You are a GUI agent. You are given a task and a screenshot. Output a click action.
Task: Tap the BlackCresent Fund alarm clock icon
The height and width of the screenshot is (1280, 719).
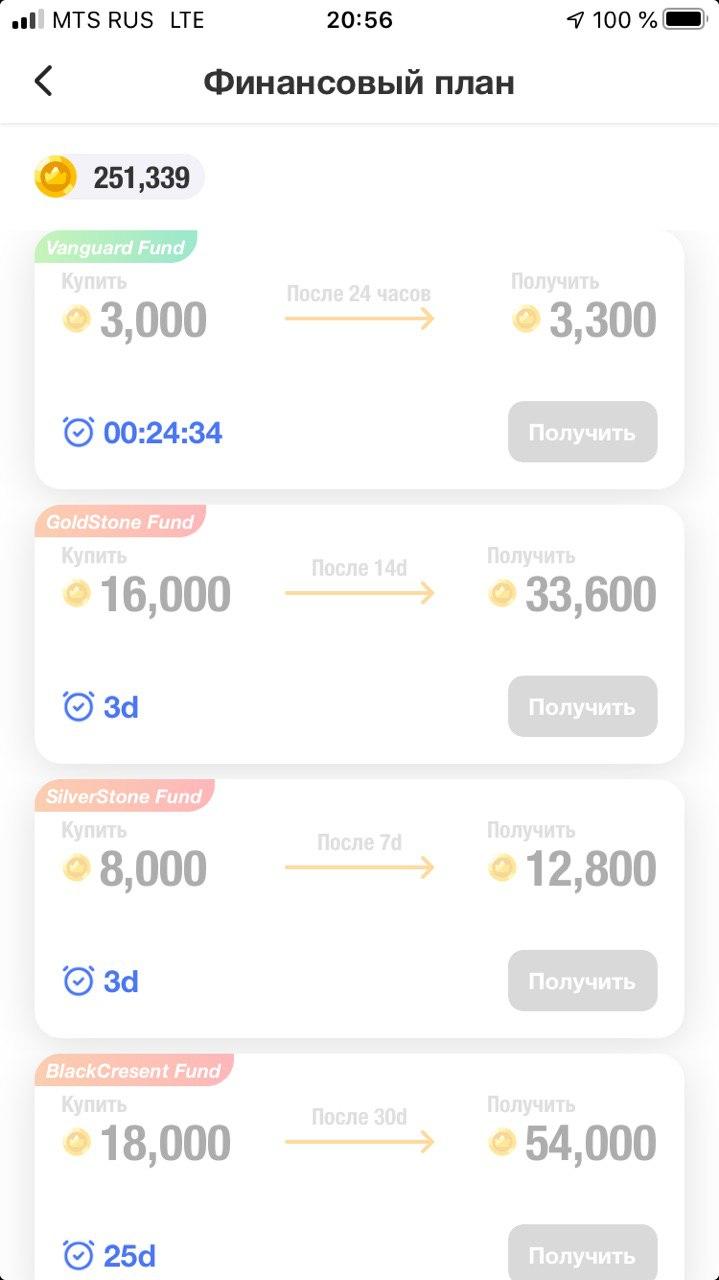(x=78, y=1255)
